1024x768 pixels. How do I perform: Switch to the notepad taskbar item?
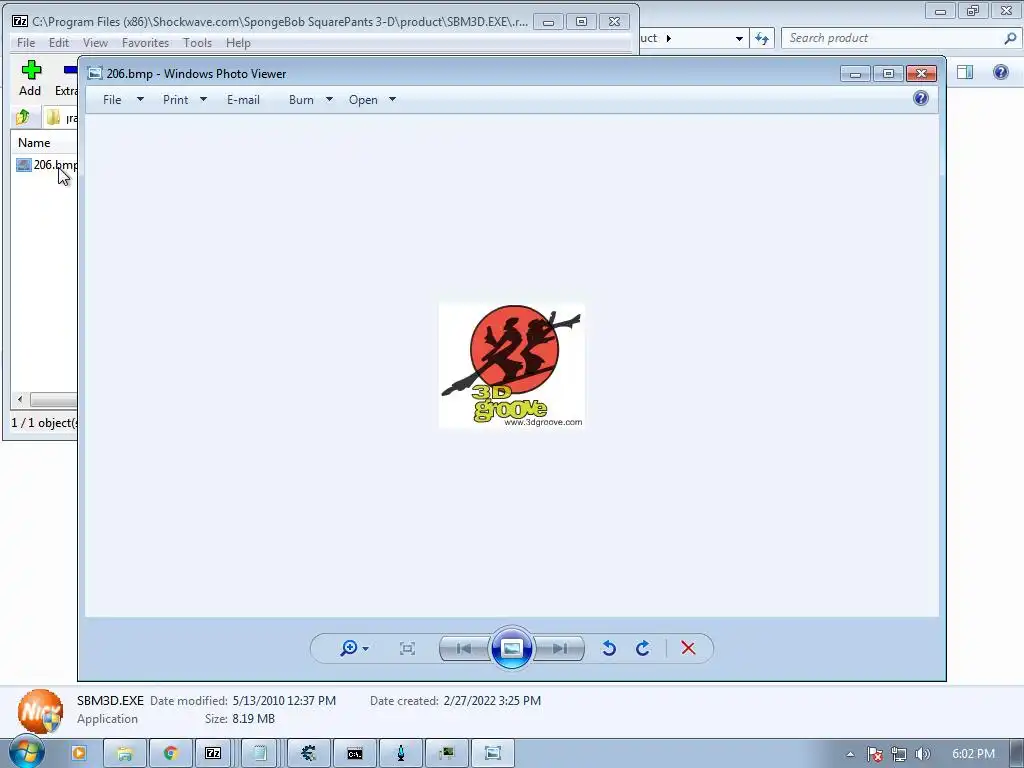pyautogui.click(x=260, y=753)
